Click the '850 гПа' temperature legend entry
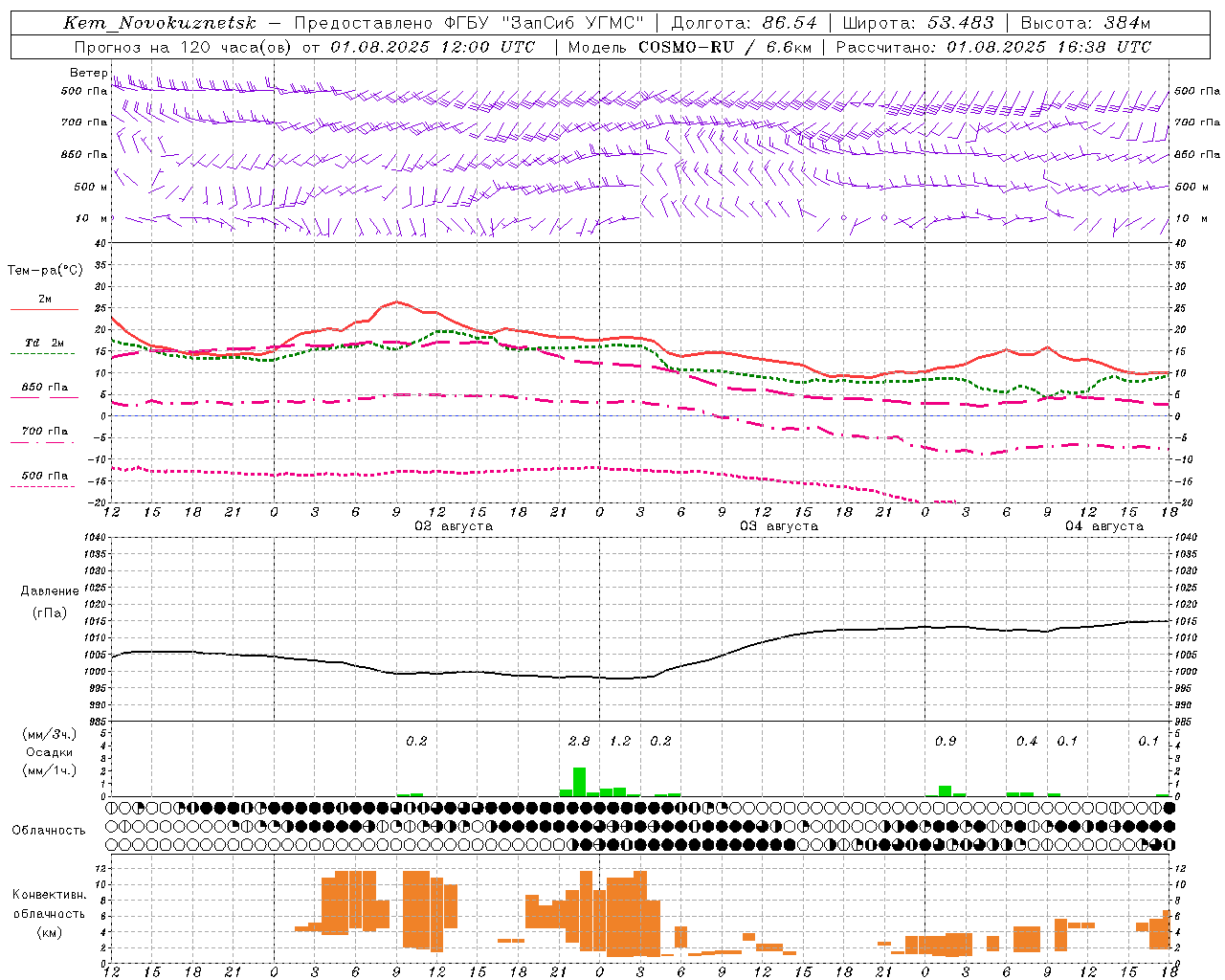1225x980 pixels. click(x=44, y=388)
